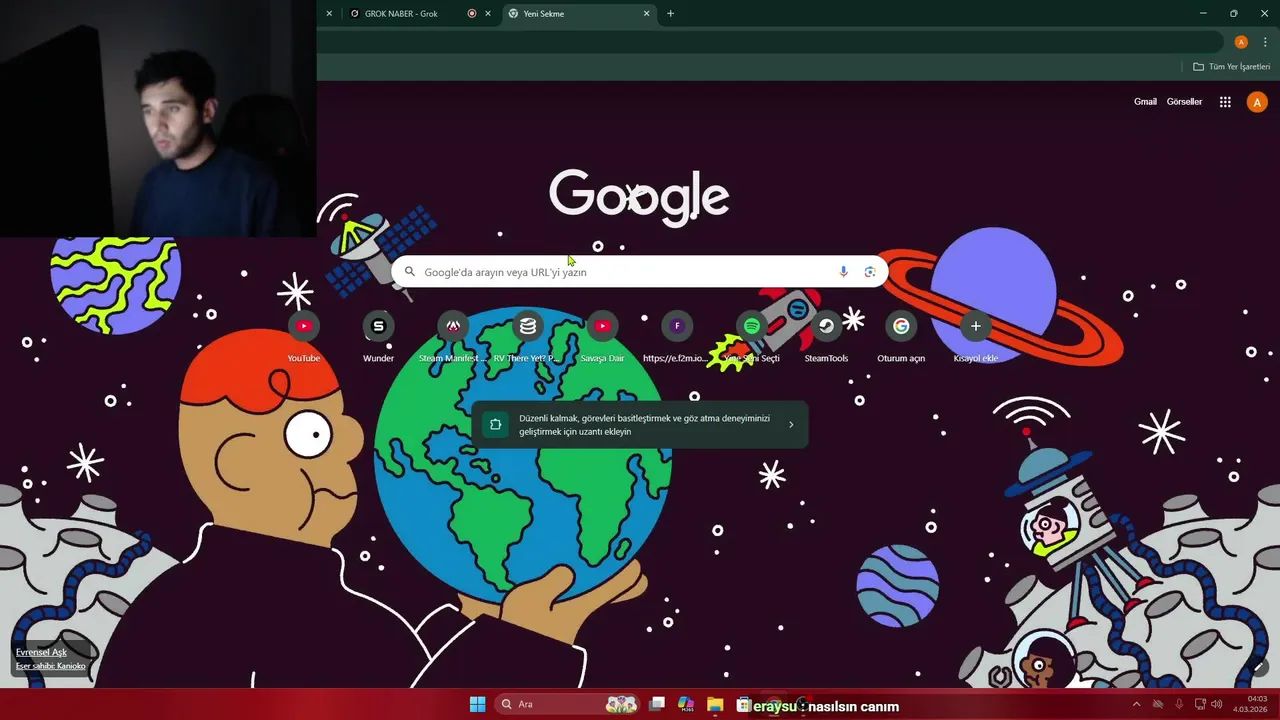Open the Gmail link
This screenshot has height=720, width=1280.
tap(1145, 102)
